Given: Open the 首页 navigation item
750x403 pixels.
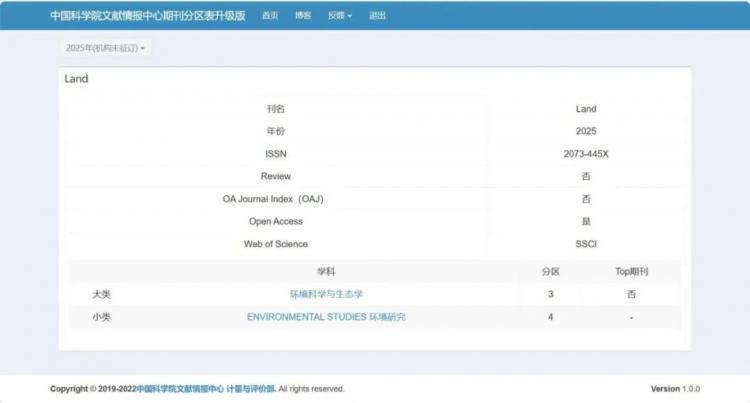Looking at the screenshot, I should click(270, 16).
